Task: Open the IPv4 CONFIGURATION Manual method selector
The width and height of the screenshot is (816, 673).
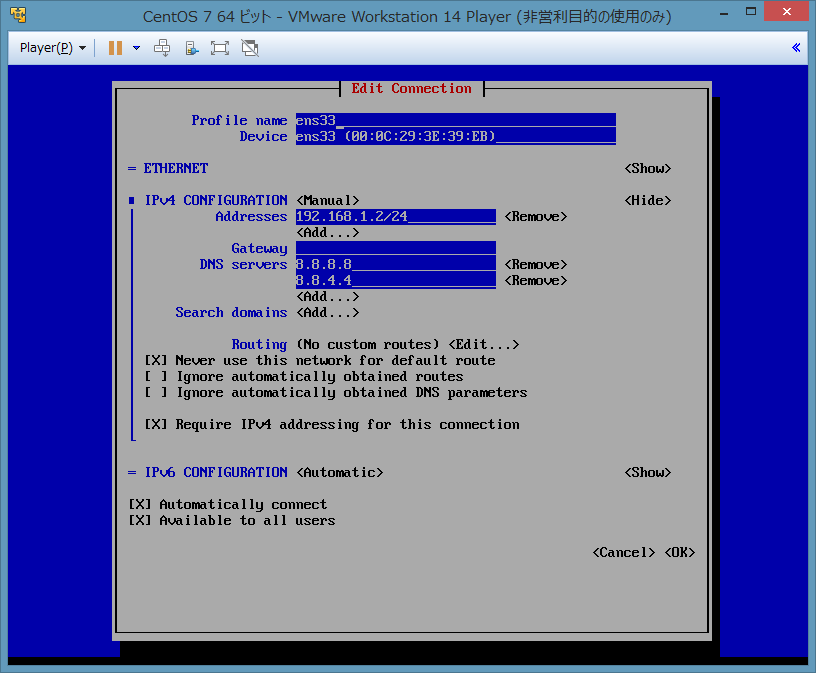Action: click(x=327, y=200)
